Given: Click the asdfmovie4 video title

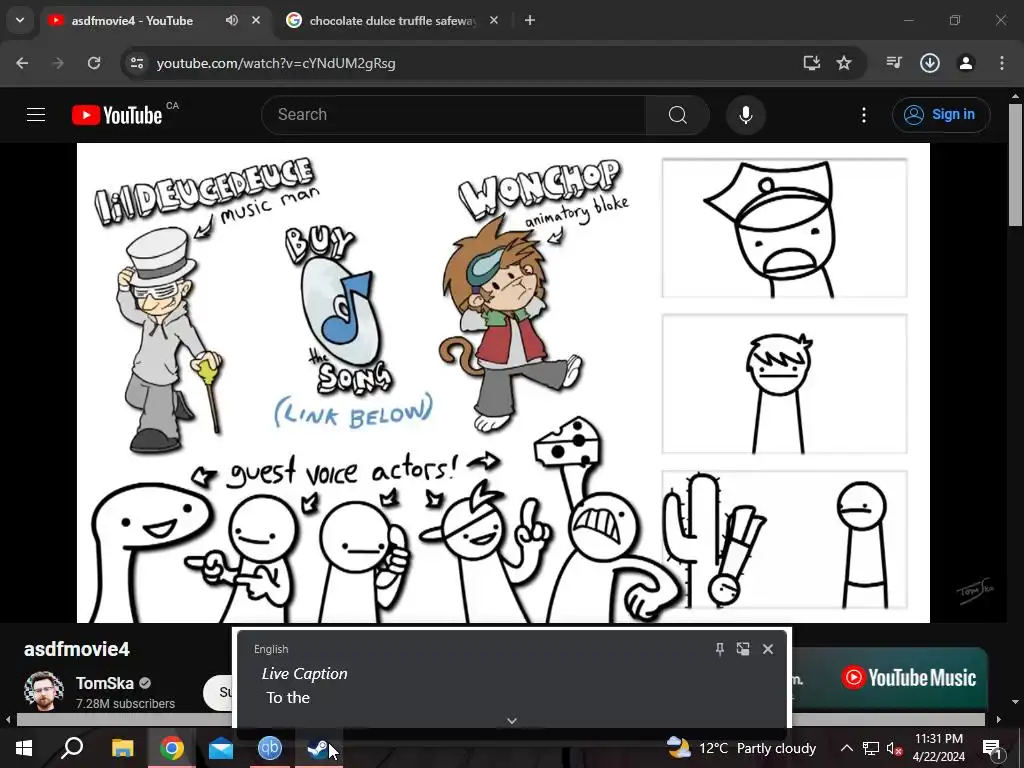Looking at the screenshot, I should coord(77,649).
